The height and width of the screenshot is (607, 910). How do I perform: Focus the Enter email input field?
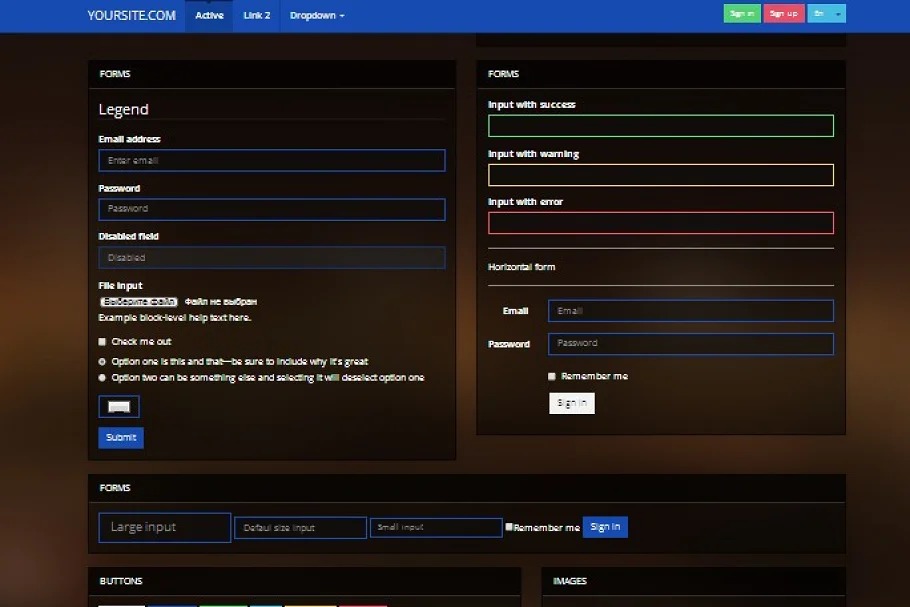271,161
